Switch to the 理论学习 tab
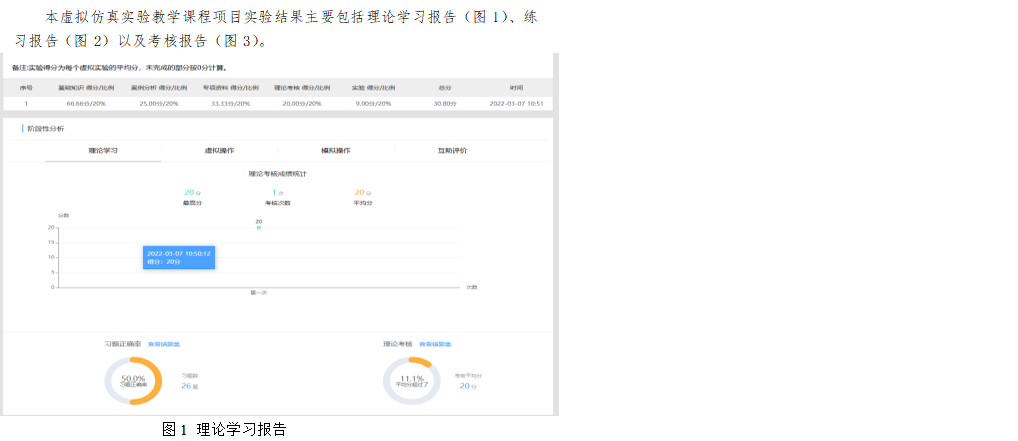 (x=103, y=150)
